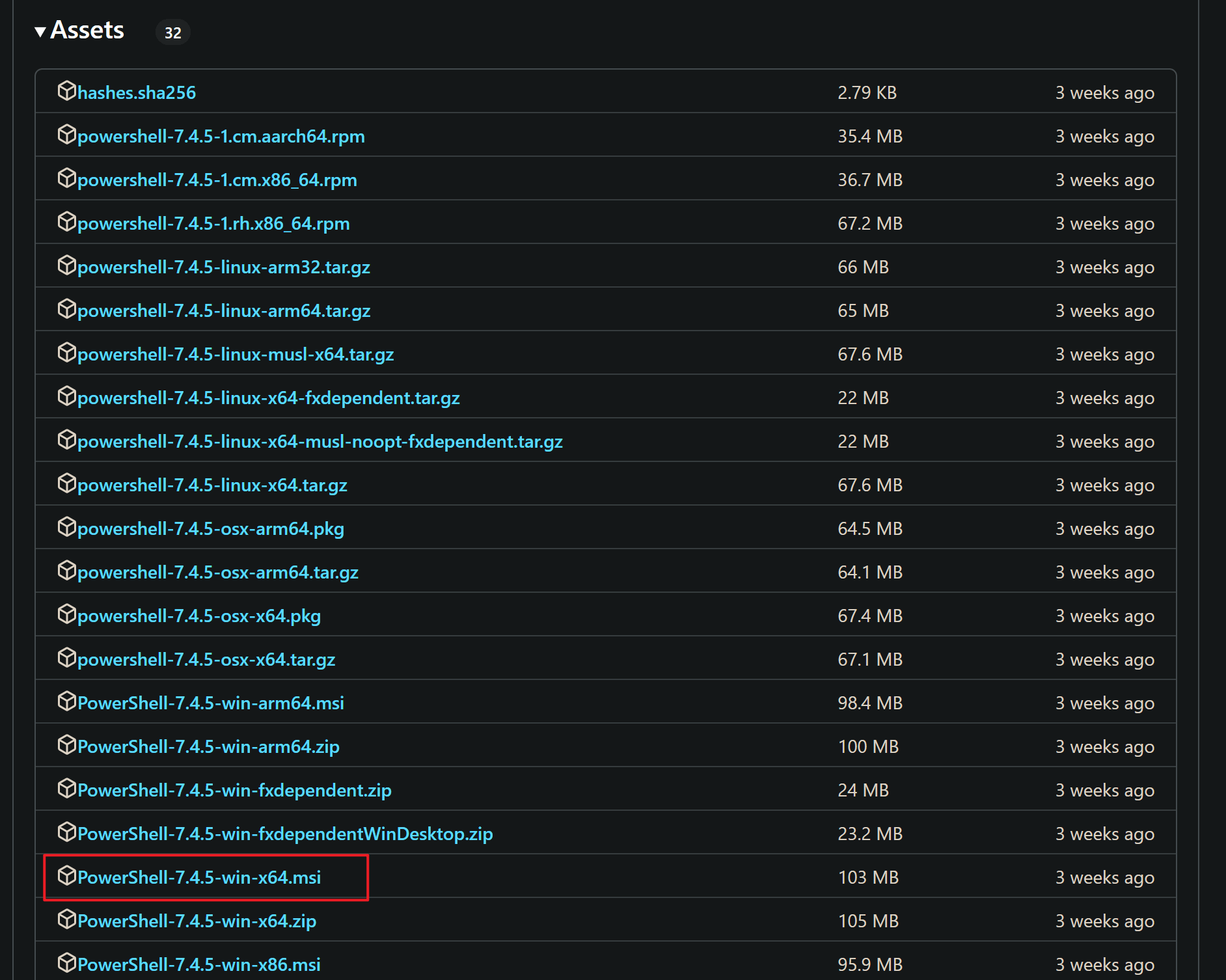Click package icon beside powershell-7.4.5-linux-x64.tar.gz

[x=66, y=483]
